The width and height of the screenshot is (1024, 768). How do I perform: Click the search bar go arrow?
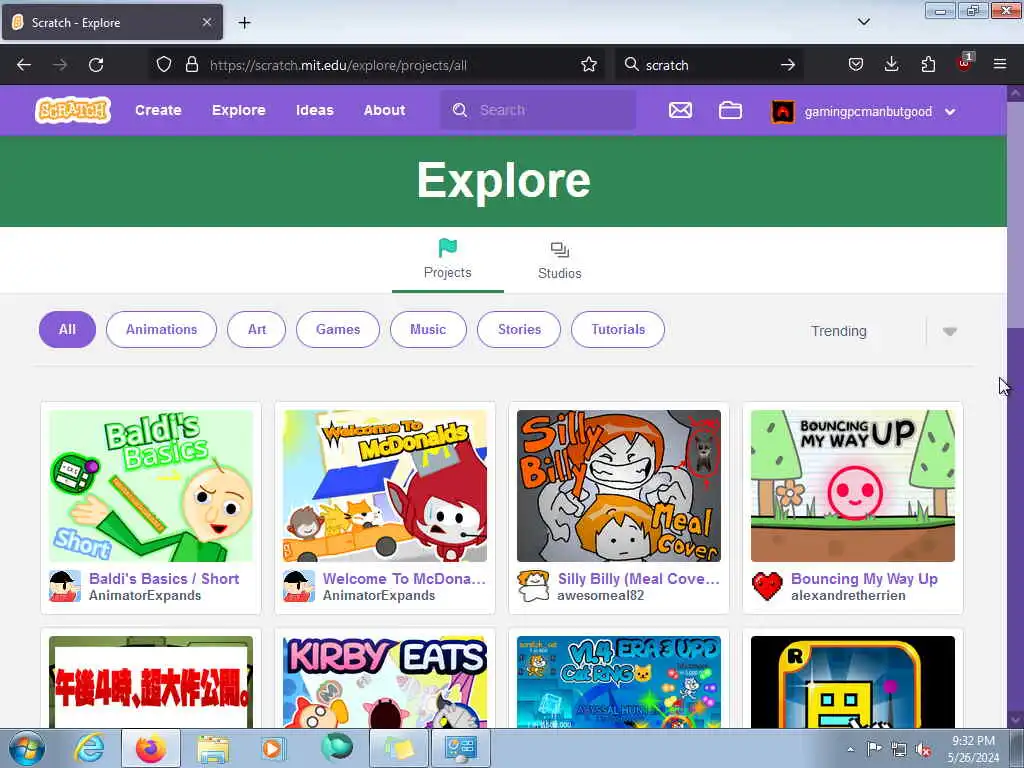(x=788, y=65)
